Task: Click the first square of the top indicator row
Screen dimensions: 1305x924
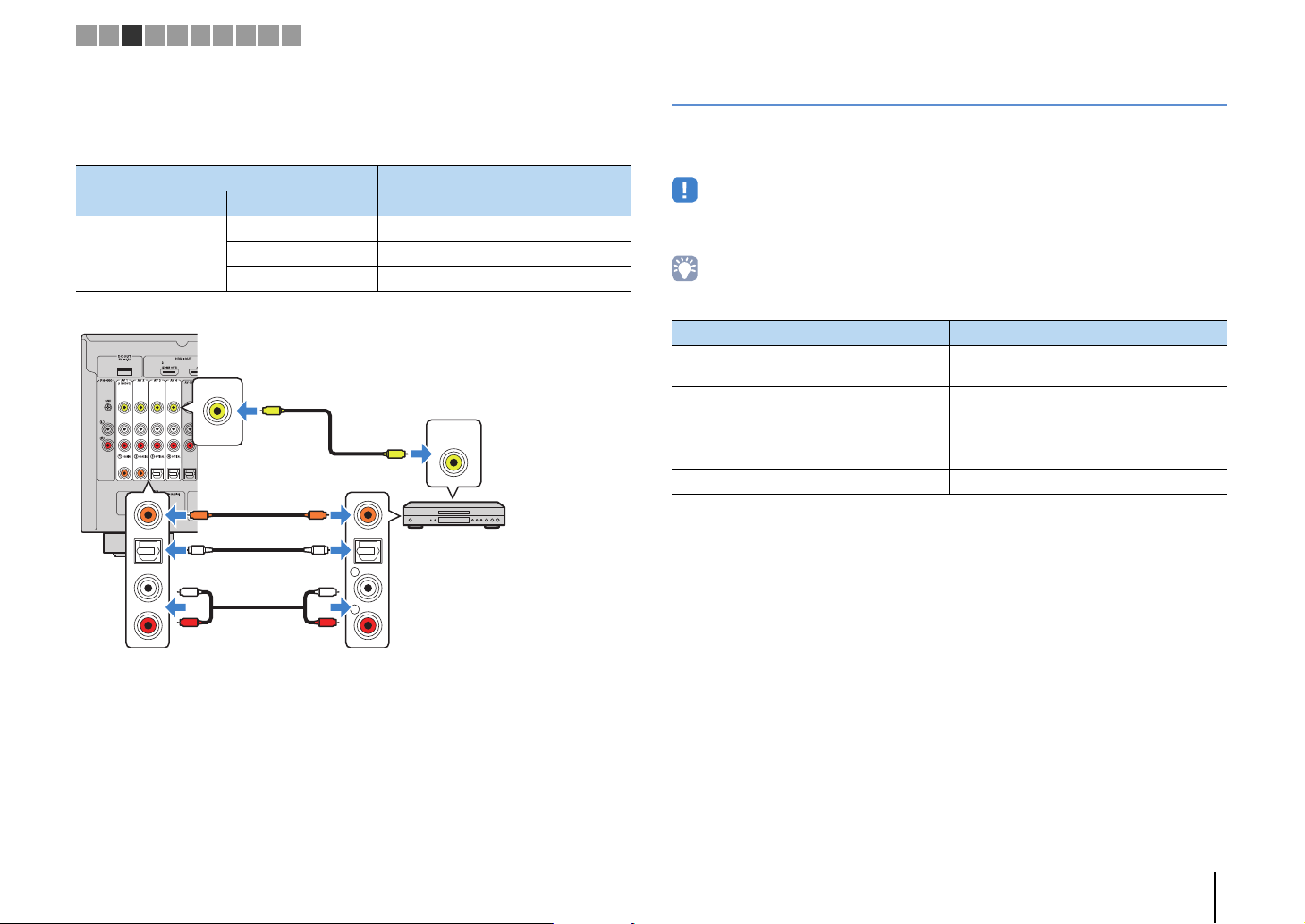Action: (86, 36)
